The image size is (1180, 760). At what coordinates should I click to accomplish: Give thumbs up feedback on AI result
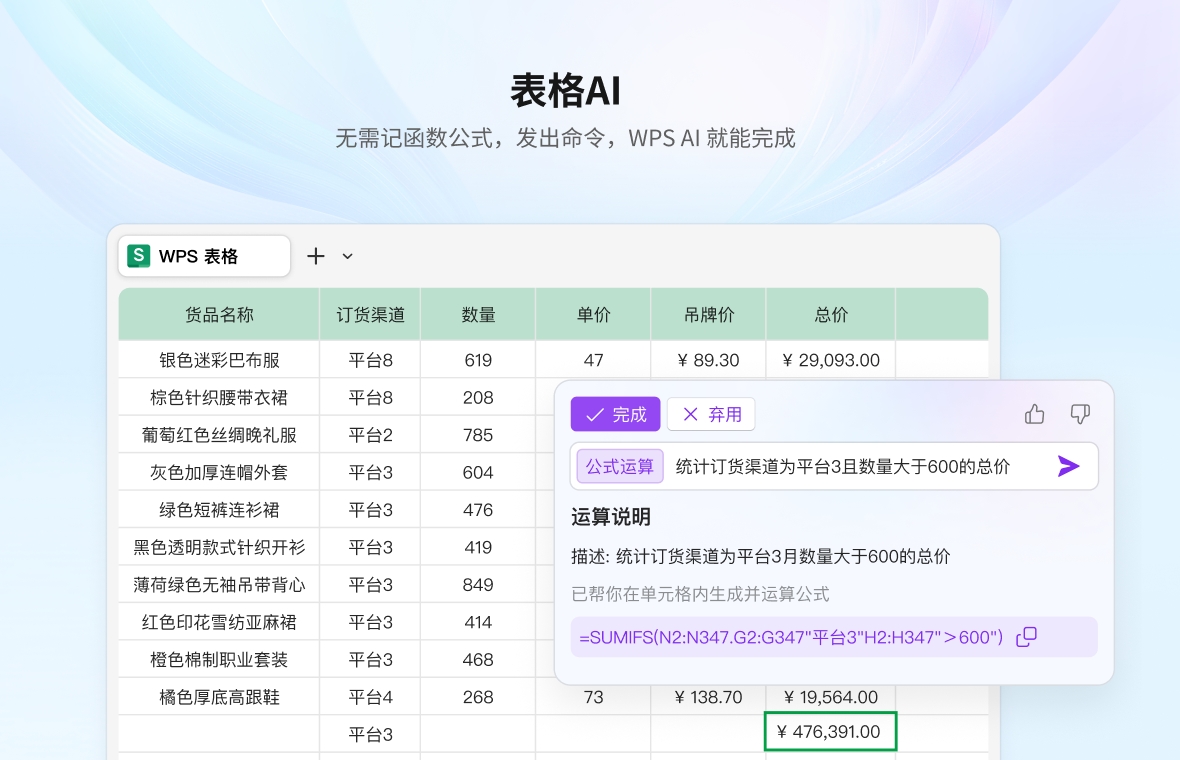pos(1034,413)
